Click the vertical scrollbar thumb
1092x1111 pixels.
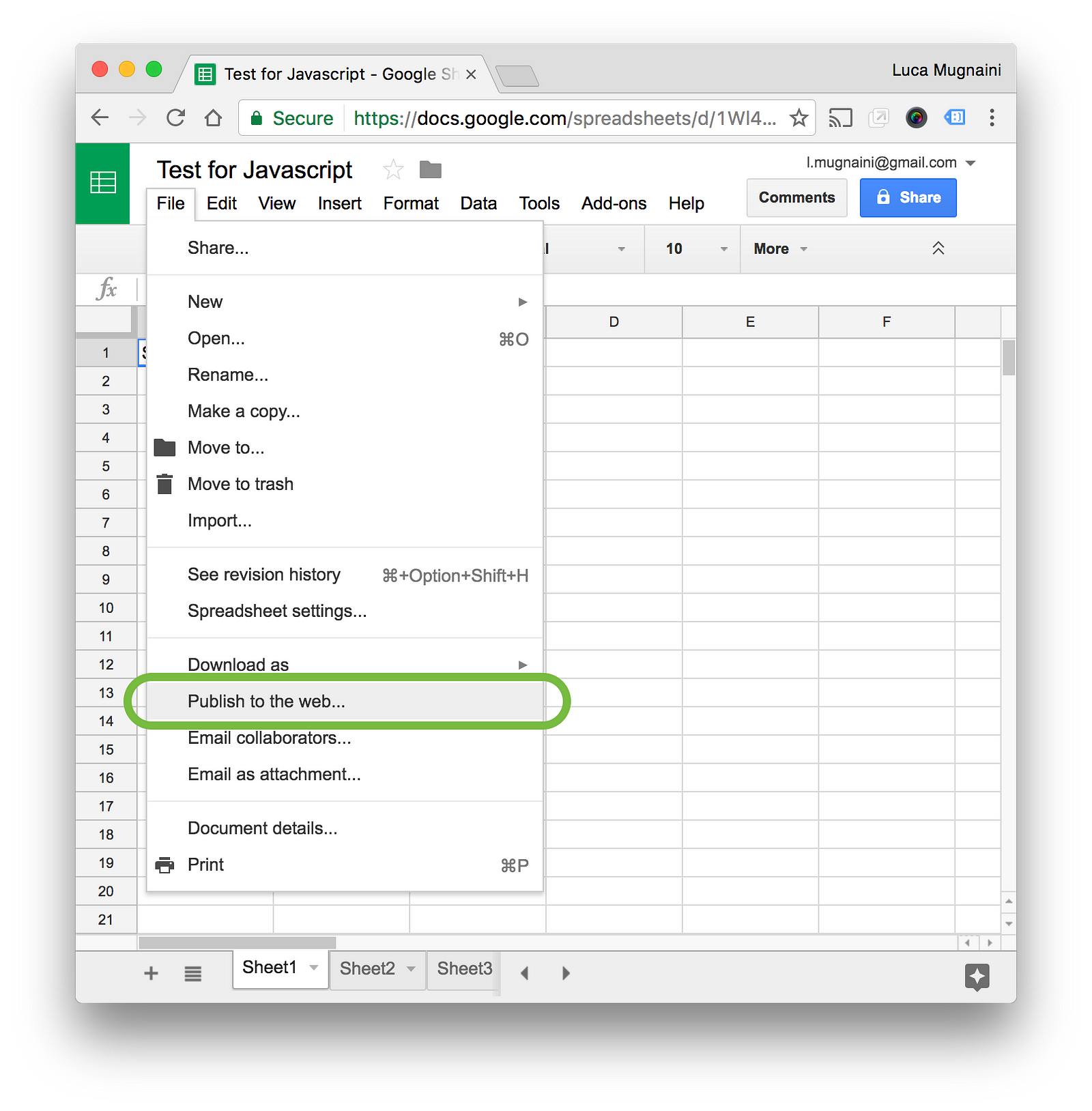pyautogui.click(x=1009, y=358)
